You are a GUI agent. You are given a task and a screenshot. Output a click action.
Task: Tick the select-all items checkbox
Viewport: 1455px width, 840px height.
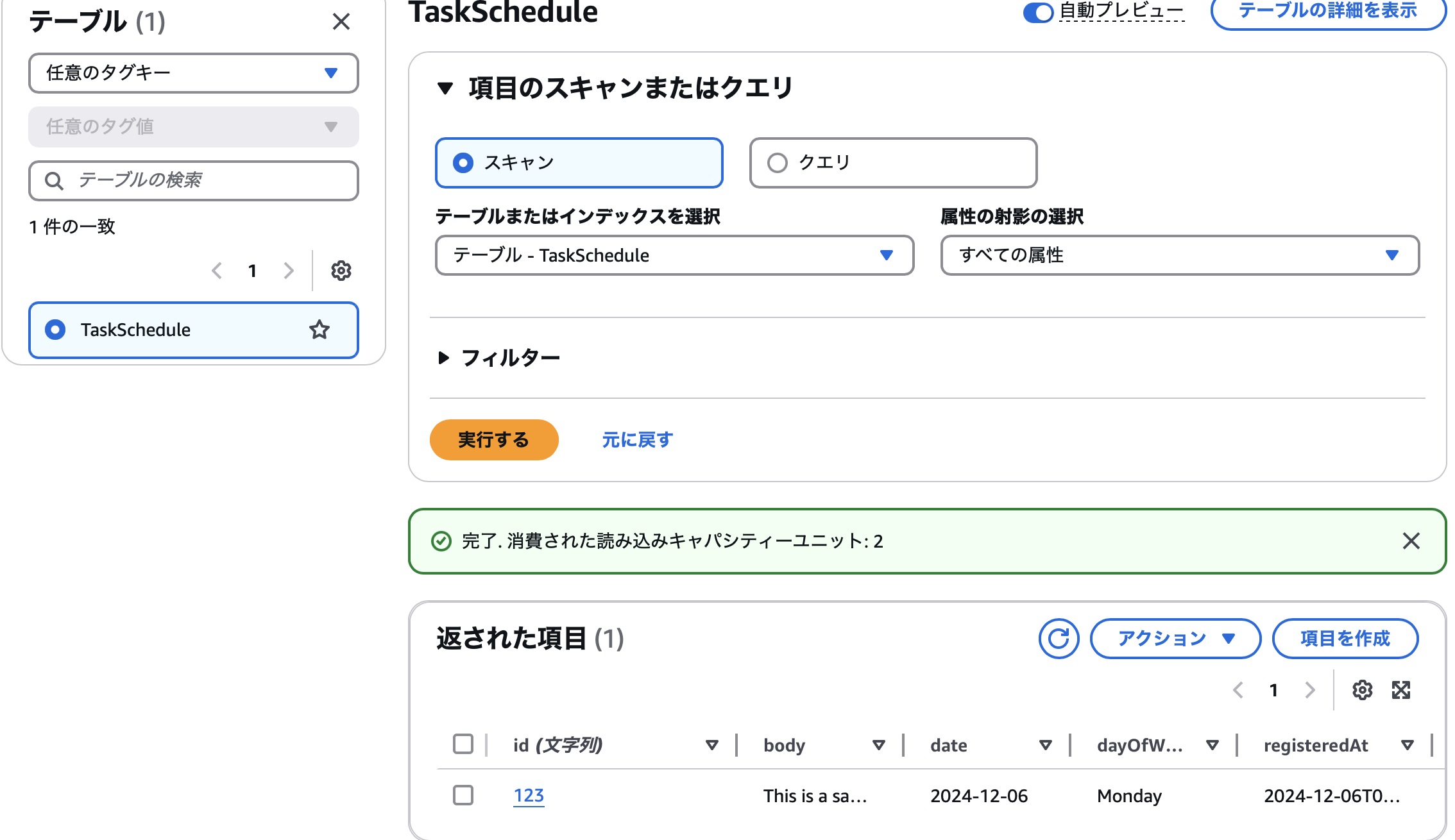[463, 744]
